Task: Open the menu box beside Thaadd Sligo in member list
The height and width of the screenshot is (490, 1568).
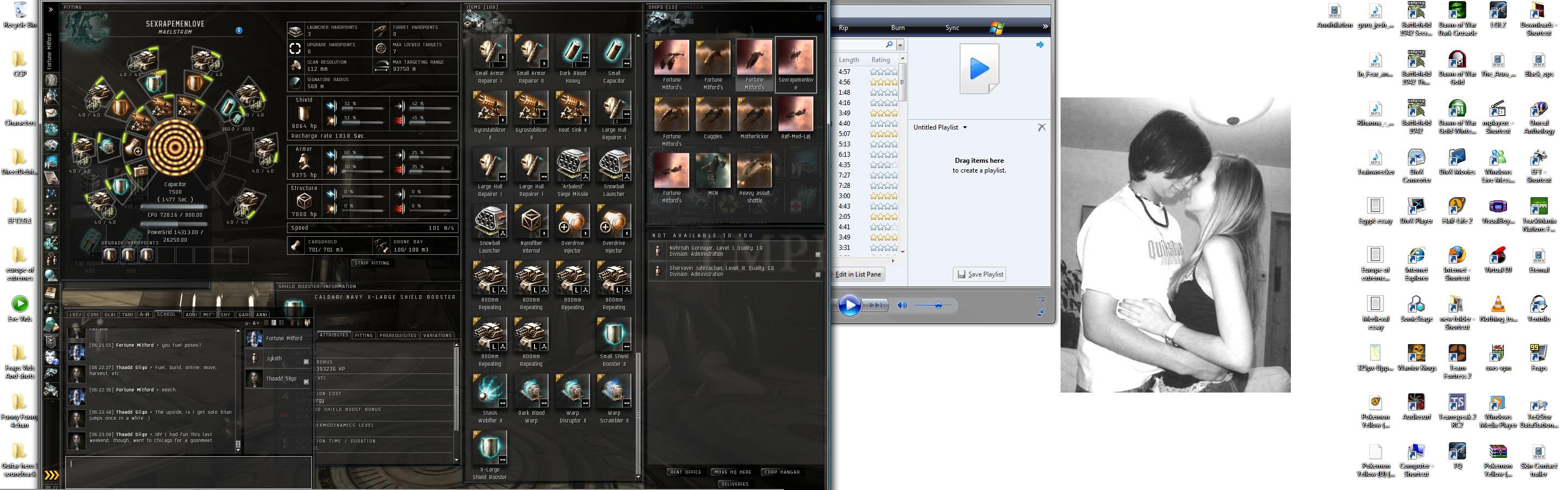Action: click(306, 382)
